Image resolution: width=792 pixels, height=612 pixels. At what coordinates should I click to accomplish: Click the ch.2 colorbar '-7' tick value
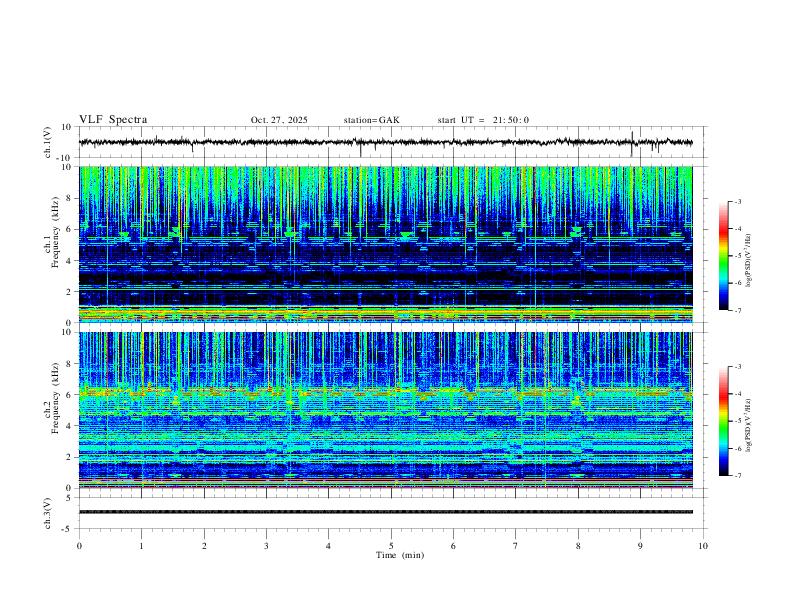[x=738, y=475]
